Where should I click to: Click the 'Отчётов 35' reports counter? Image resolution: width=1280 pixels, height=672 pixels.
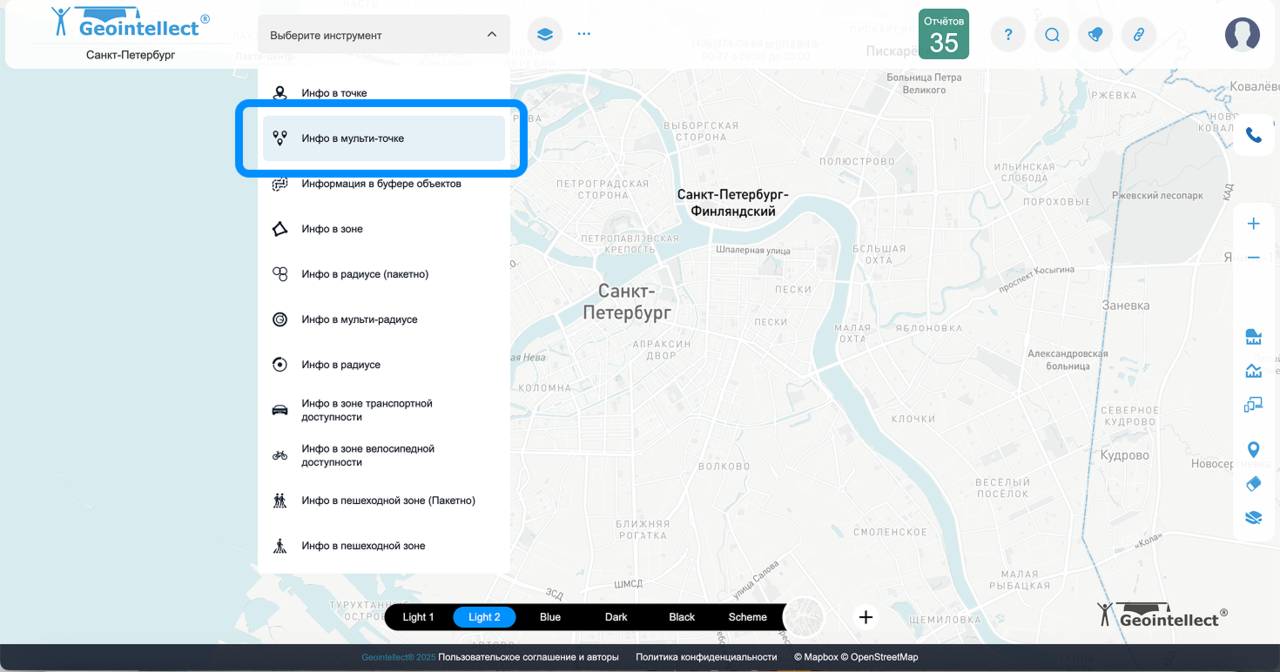coord(943,35)
